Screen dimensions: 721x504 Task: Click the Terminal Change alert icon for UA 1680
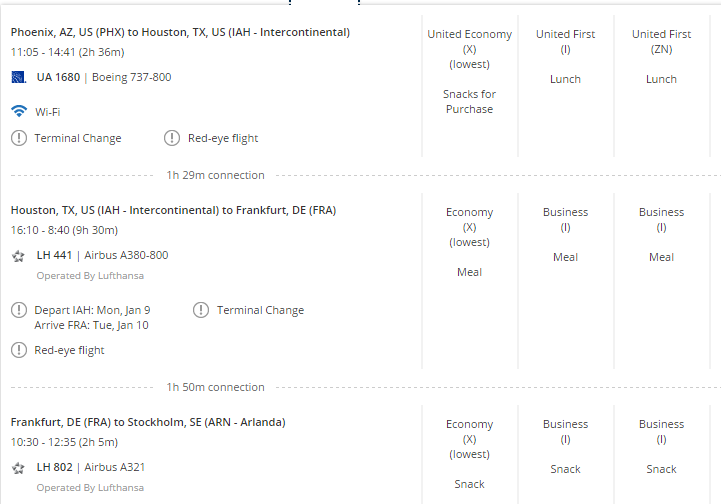click(19, 138)
